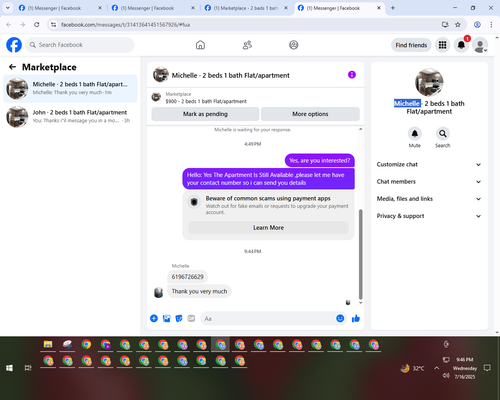Open the purple conversation information icon
Screen dimensions: 500x400
pos(352,75)
